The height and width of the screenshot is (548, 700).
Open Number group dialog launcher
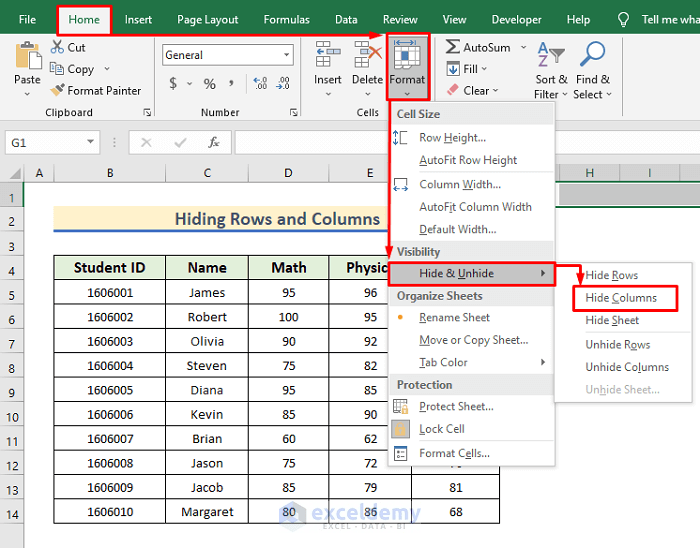(x=293, y=112)
